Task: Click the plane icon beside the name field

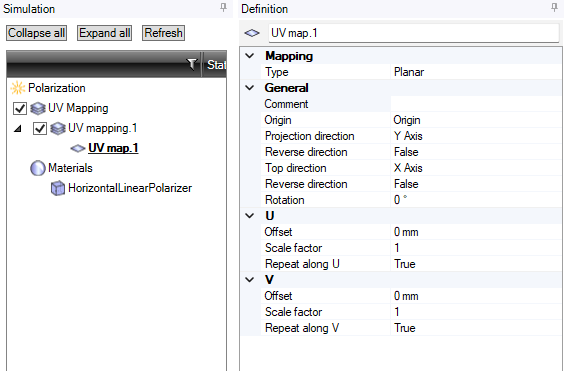Action: [x=252, y=33]
